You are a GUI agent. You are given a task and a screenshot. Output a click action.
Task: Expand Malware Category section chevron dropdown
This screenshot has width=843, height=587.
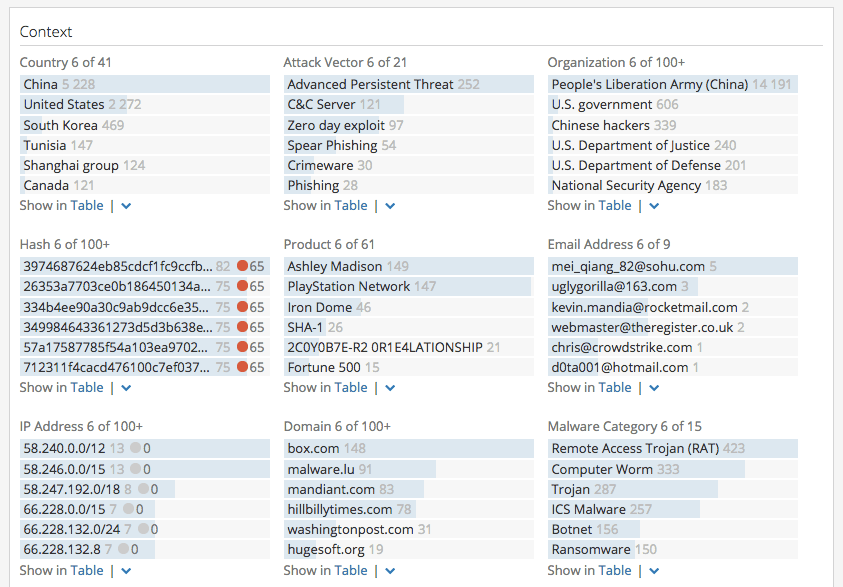pos(654,571)
